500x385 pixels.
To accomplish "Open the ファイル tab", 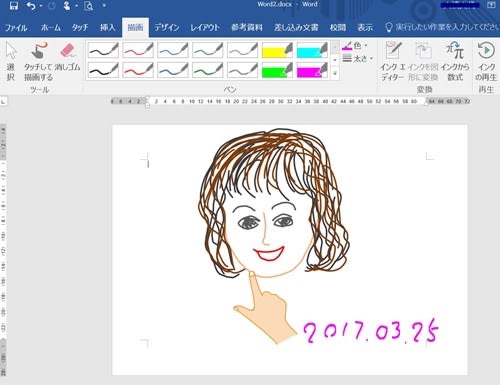I will (16, 27).
